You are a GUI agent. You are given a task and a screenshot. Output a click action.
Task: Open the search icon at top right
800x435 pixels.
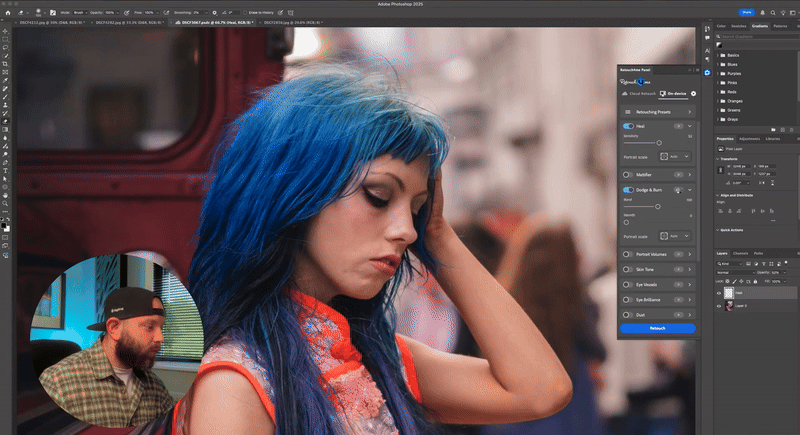coord(773,13)
